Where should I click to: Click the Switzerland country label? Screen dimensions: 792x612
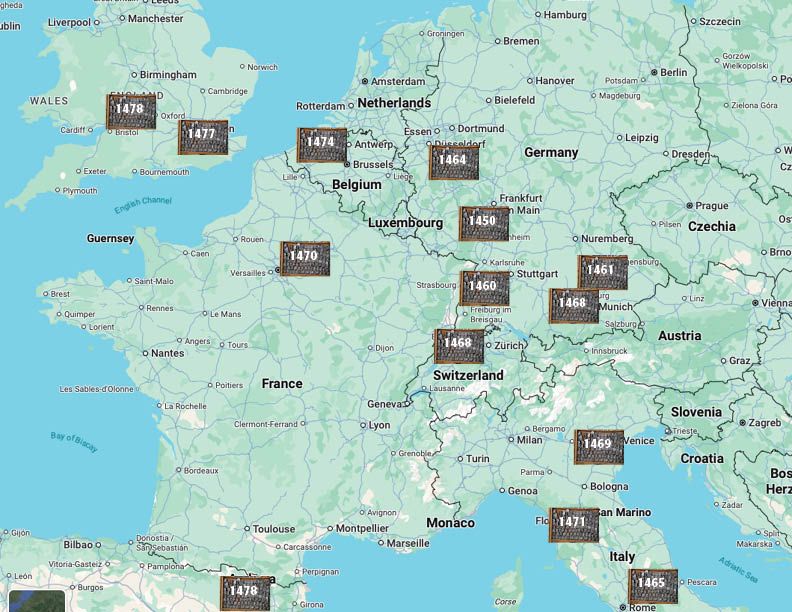[468, 375]
